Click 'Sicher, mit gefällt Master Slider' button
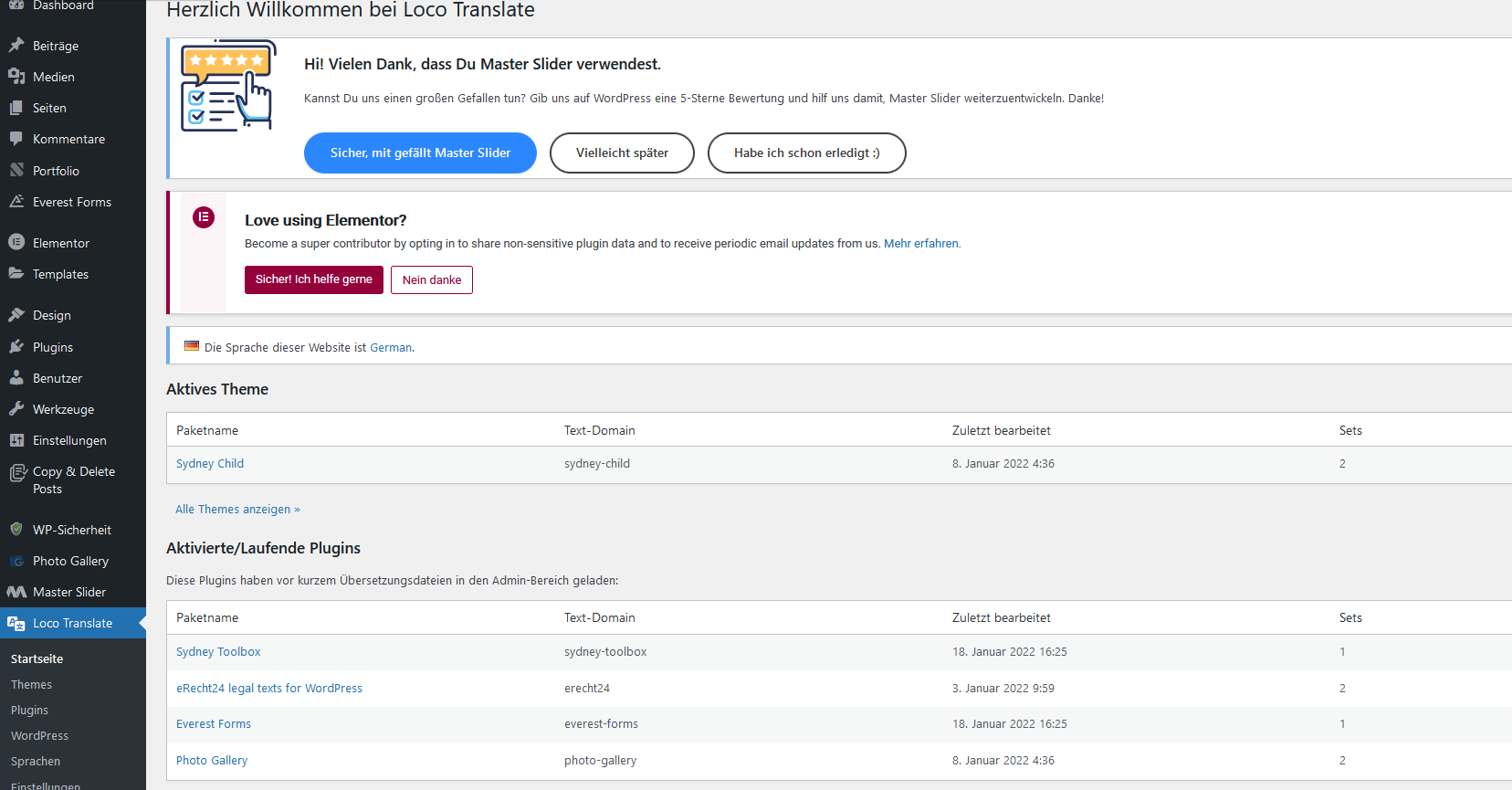This screenshot has width=1512, height=790. [420, 153]
